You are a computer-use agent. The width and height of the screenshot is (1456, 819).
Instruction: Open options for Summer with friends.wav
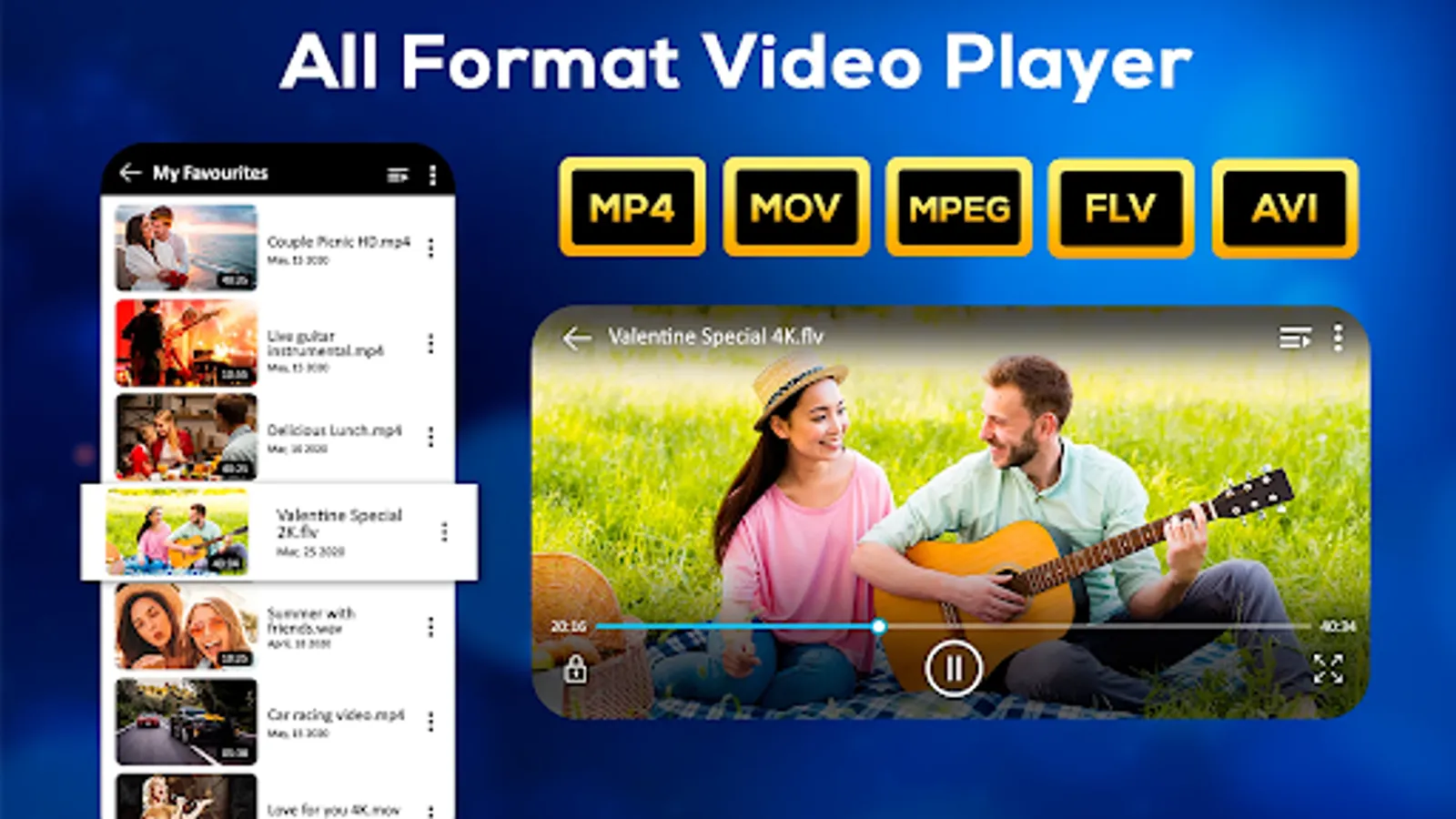tap(430, 626)
